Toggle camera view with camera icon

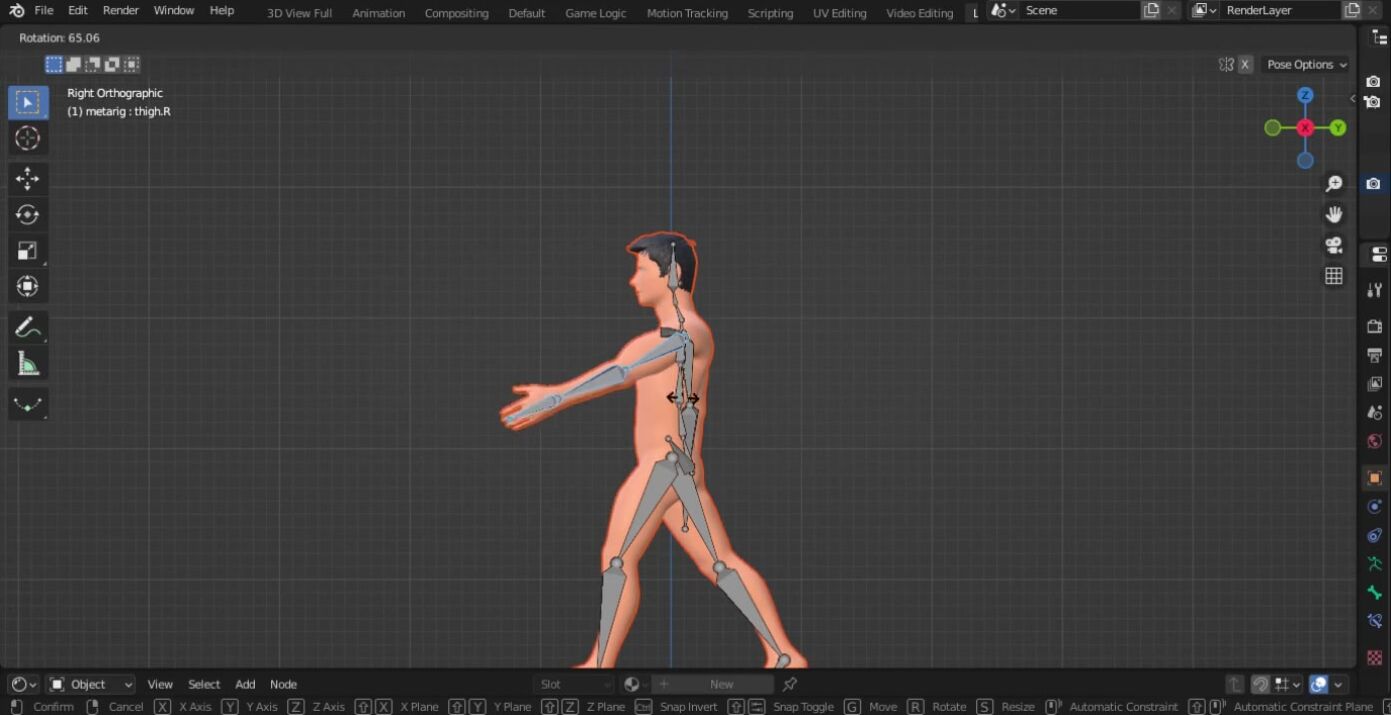click(x=1333, y=245)
